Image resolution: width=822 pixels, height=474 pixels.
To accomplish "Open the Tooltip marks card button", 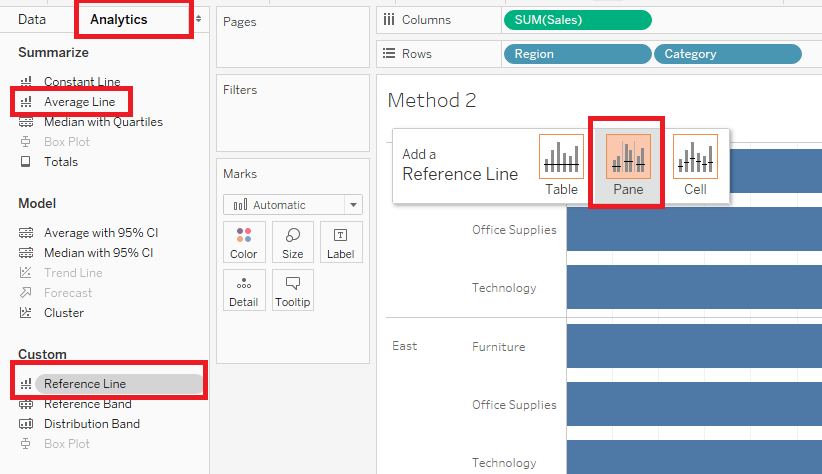I will click(293, 290).
